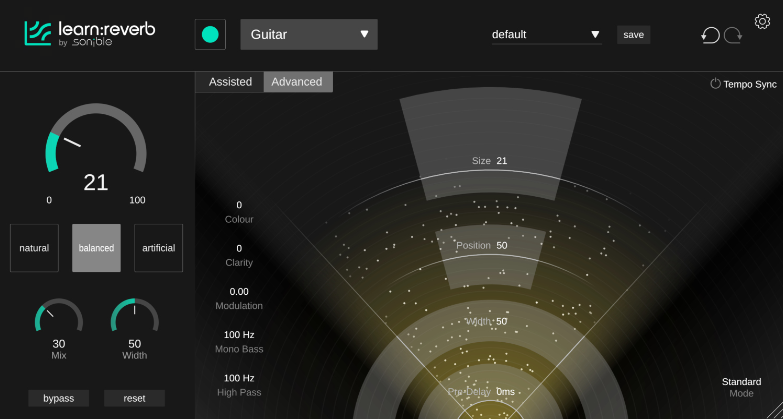Click the Pre Delay 0ms arc
The image size is (783, 419).
tap(490, 392)
